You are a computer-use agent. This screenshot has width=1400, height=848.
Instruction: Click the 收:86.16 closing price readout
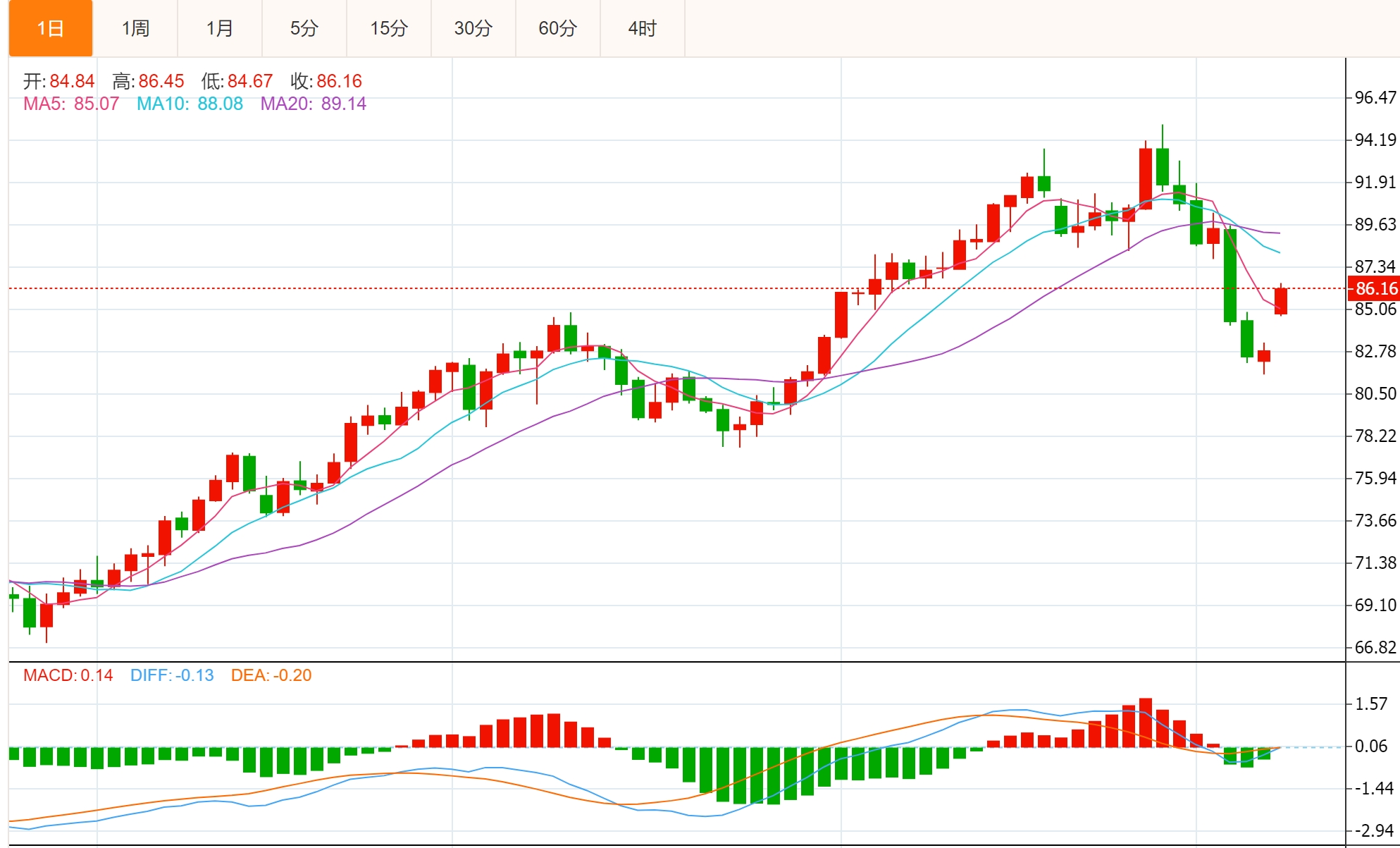click(x=326, y=81)
